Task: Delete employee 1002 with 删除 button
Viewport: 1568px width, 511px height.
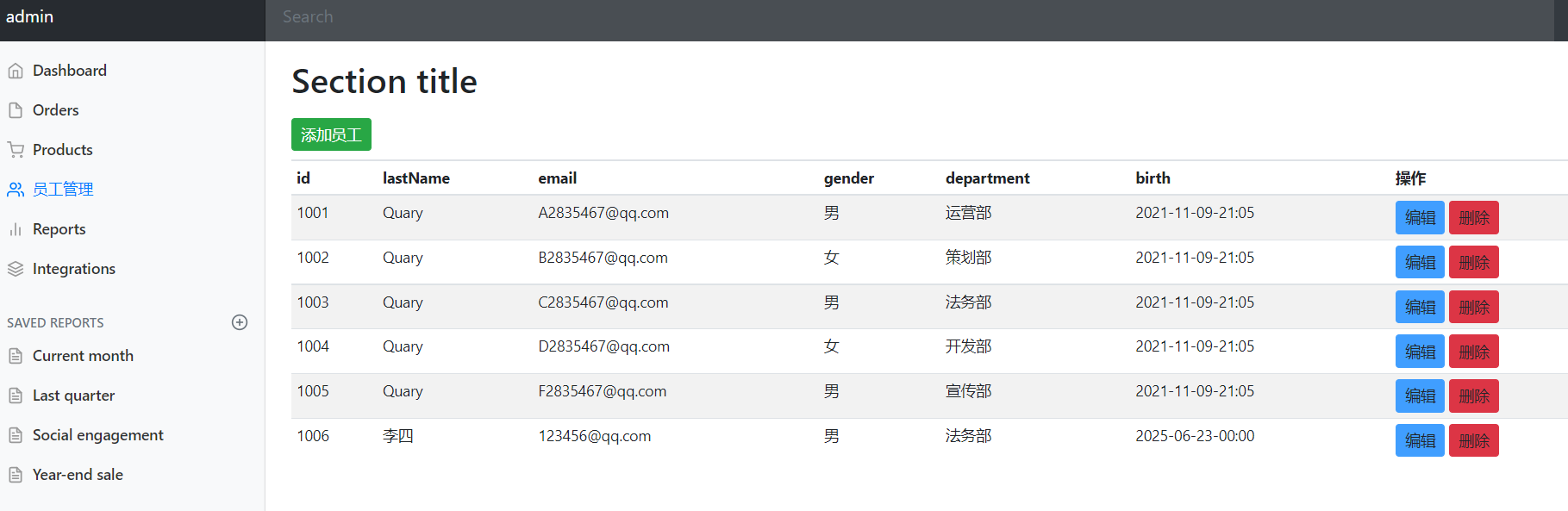Action: click(1473, 263)
